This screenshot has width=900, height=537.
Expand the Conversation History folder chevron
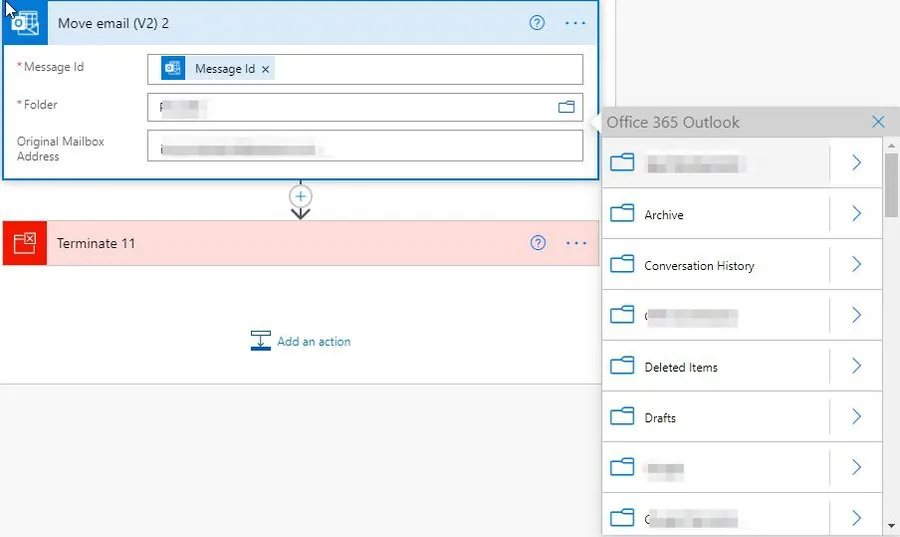point(856,265)
